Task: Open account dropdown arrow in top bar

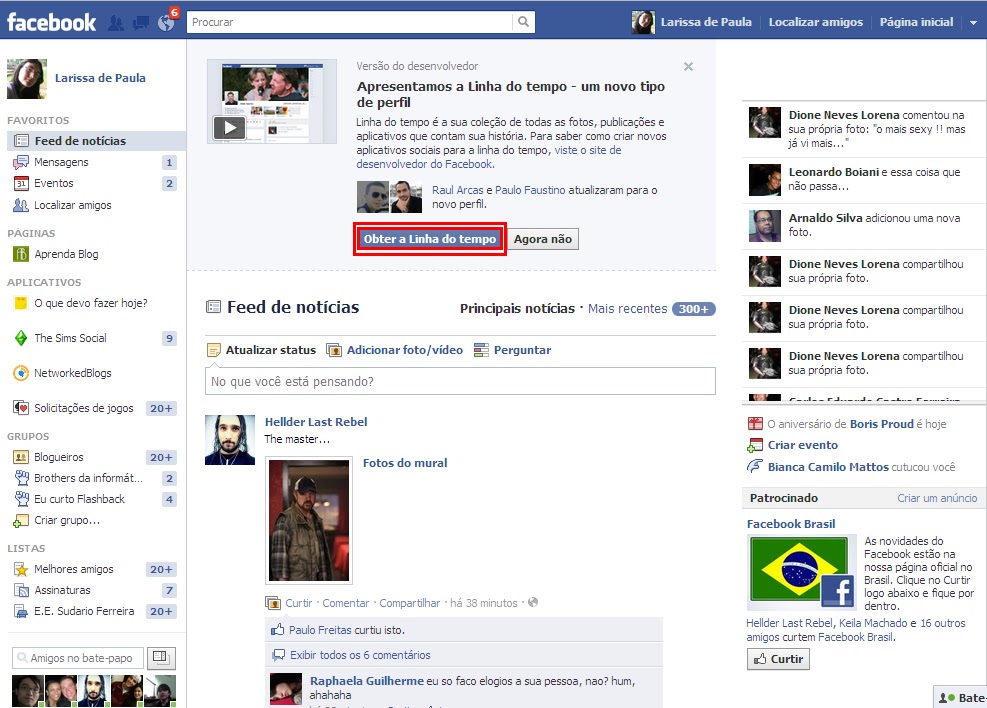Action: click(973, 22)
